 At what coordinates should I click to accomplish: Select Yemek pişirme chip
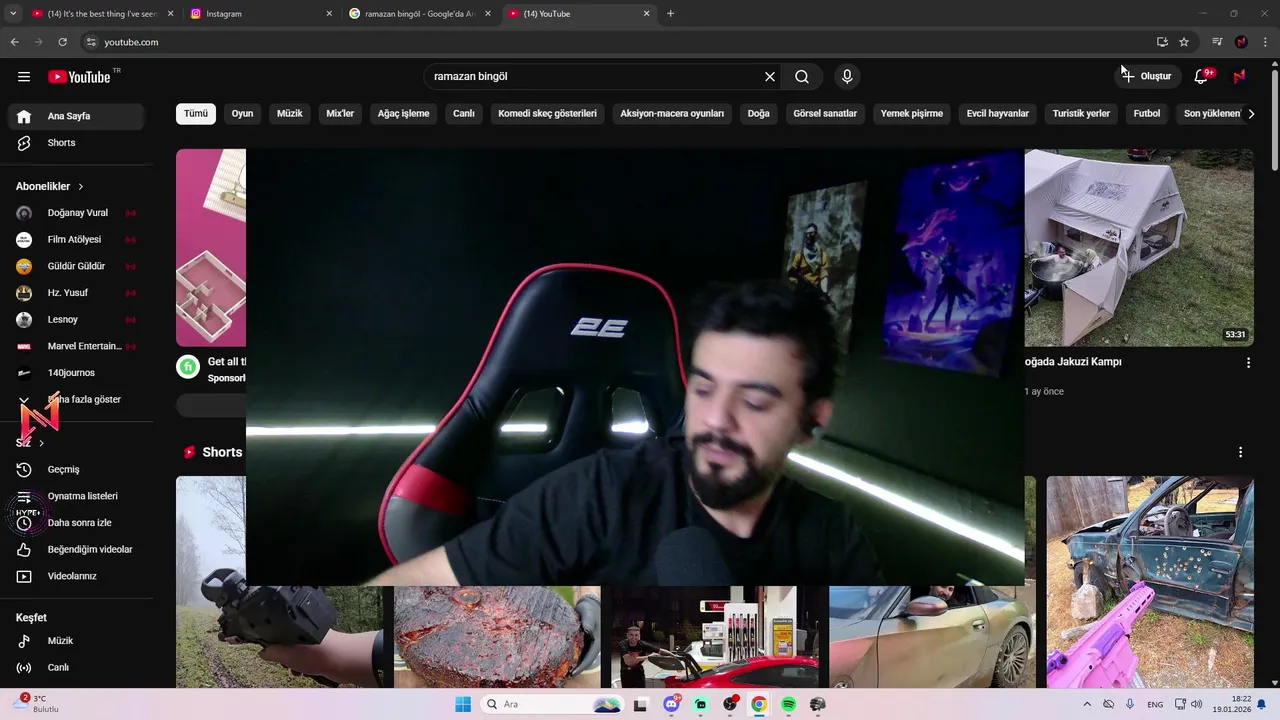(x=912, y=114)
